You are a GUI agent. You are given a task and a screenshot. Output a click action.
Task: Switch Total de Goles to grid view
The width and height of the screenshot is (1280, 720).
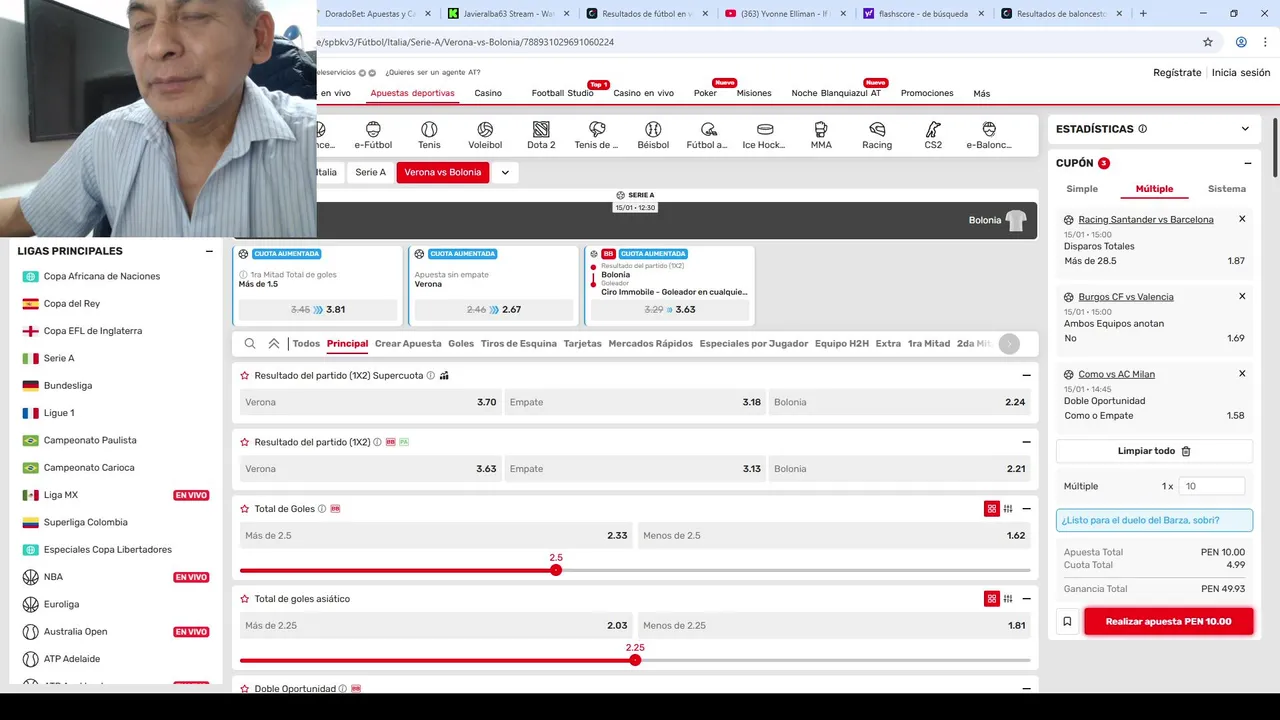coord(992,509)
